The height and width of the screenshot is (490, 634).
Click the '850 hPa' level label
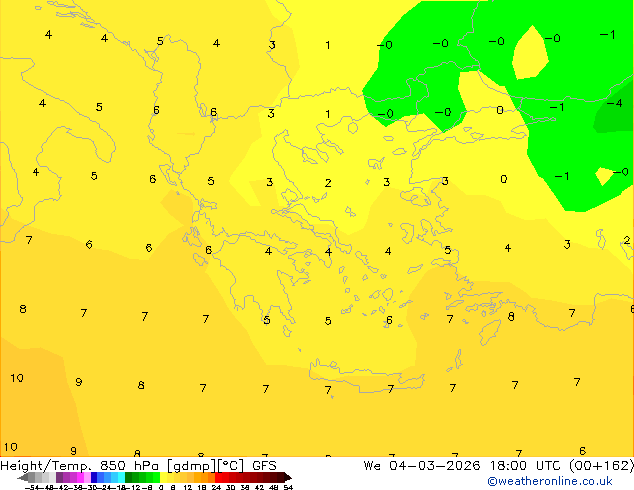coord(129,466)
